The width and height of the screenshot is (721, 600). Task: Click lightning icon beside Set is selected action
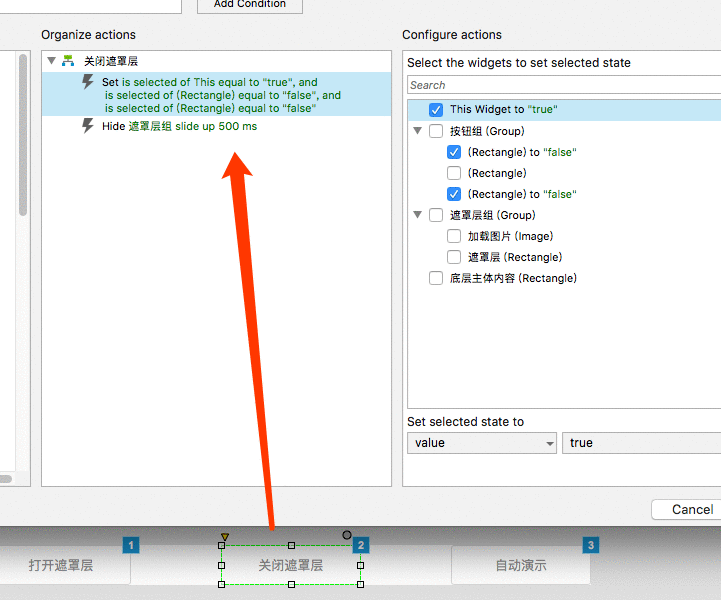pyautogui.click(x=87, y=82)
